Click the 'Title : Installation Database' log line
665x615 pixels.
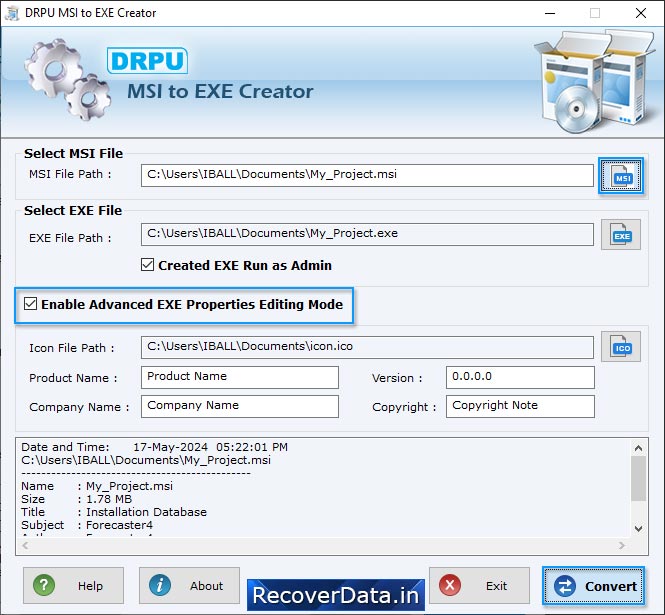click(114, 512)
